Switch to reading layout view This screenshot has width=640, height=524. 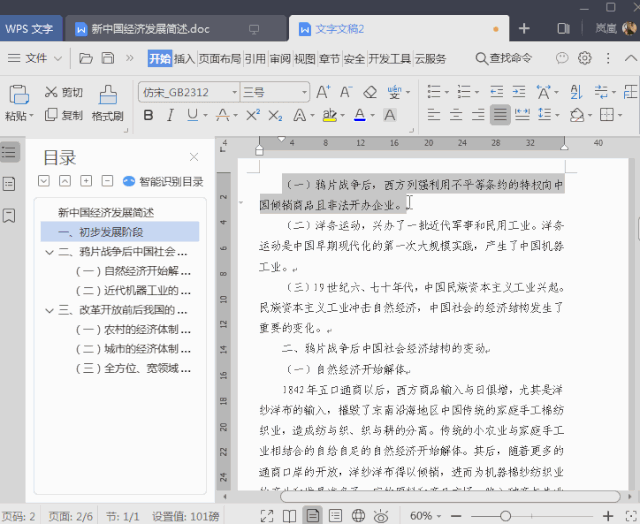pos(290,516)
